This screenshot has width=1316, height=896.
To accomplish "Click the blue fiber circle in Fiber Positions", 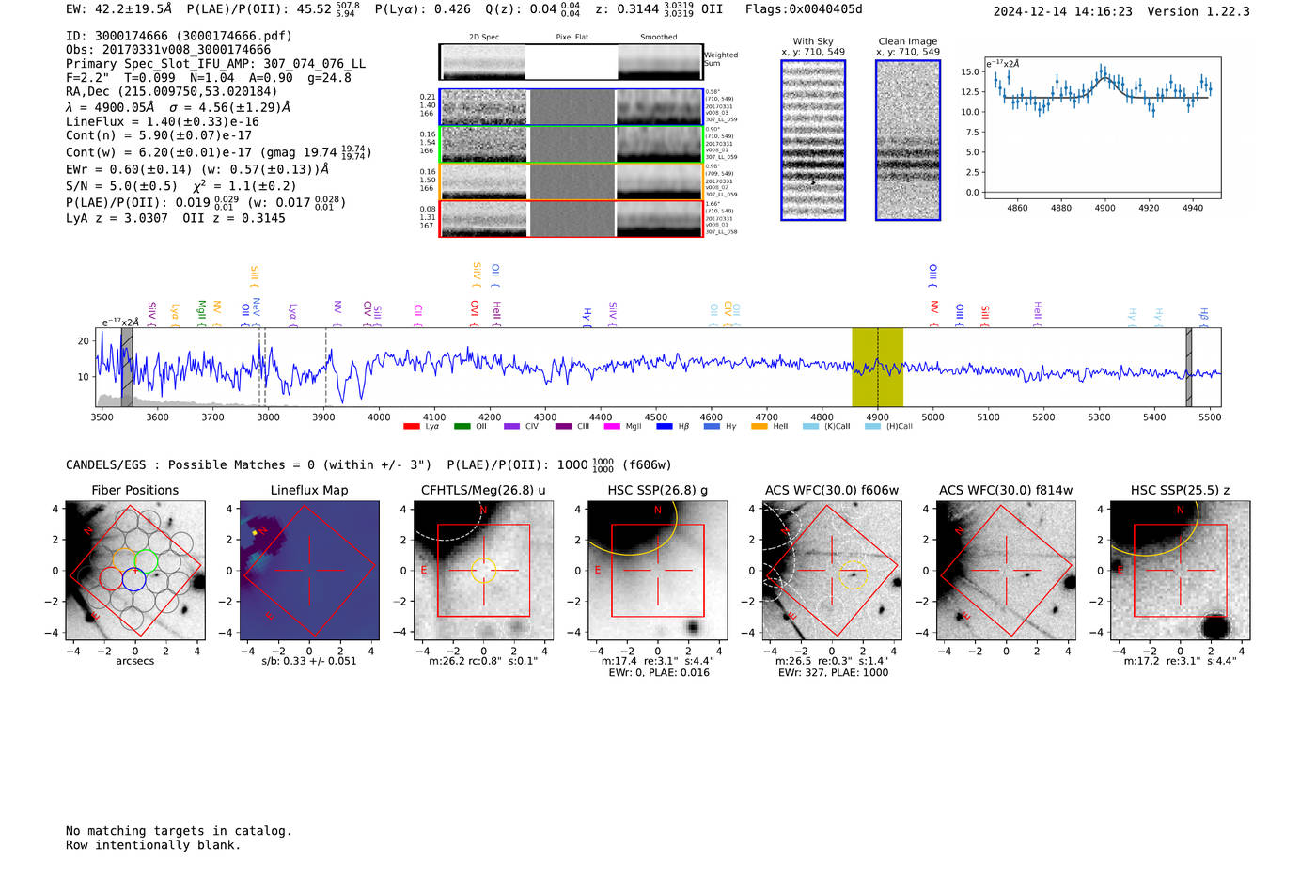I will click(x=134, y=579).
